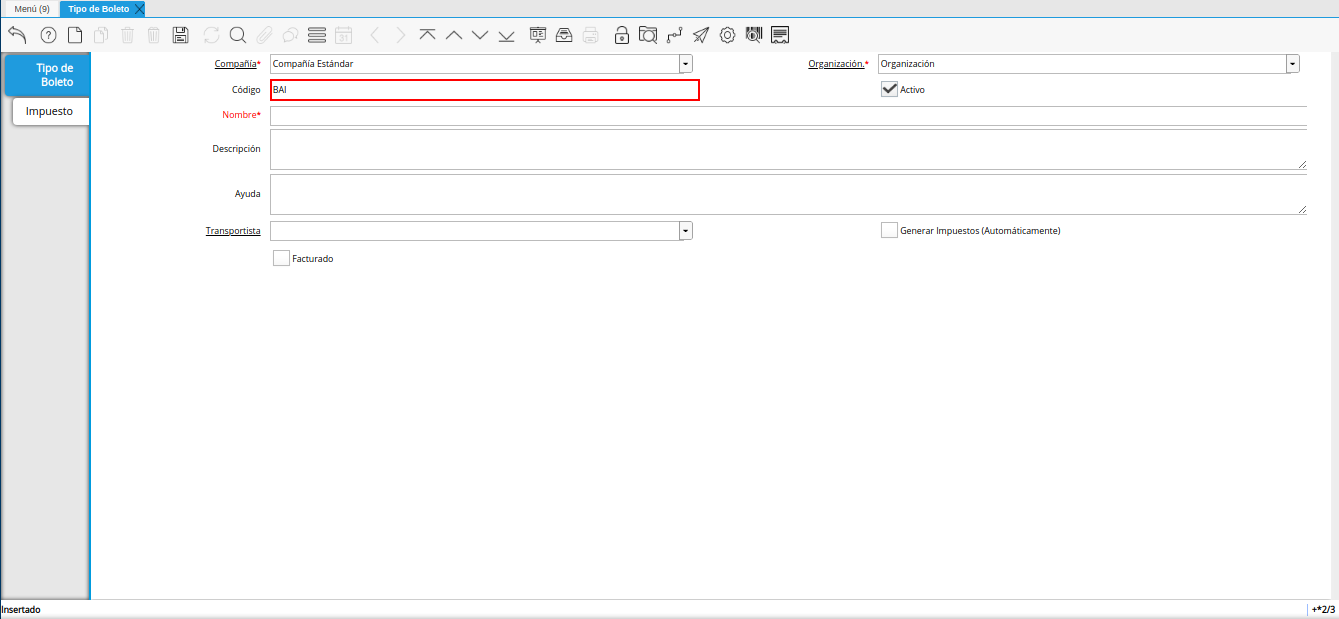The height and width of the screenshot is (619, 1339).
Task: Expand the Compañía dropdown arrow
Action: point(686,64)
